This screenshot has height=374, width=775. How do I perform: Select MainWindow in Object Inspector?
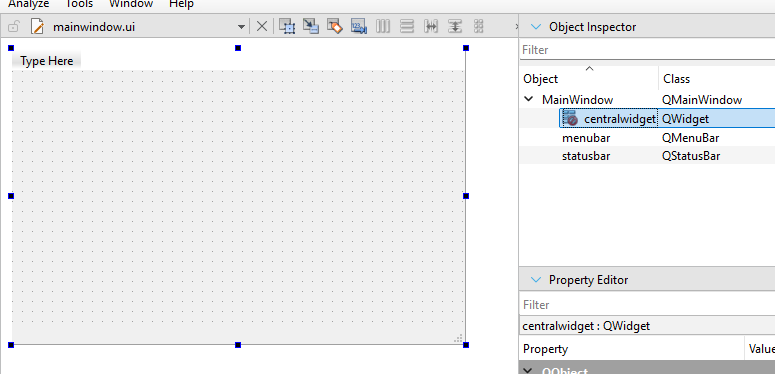click(577, 100)
